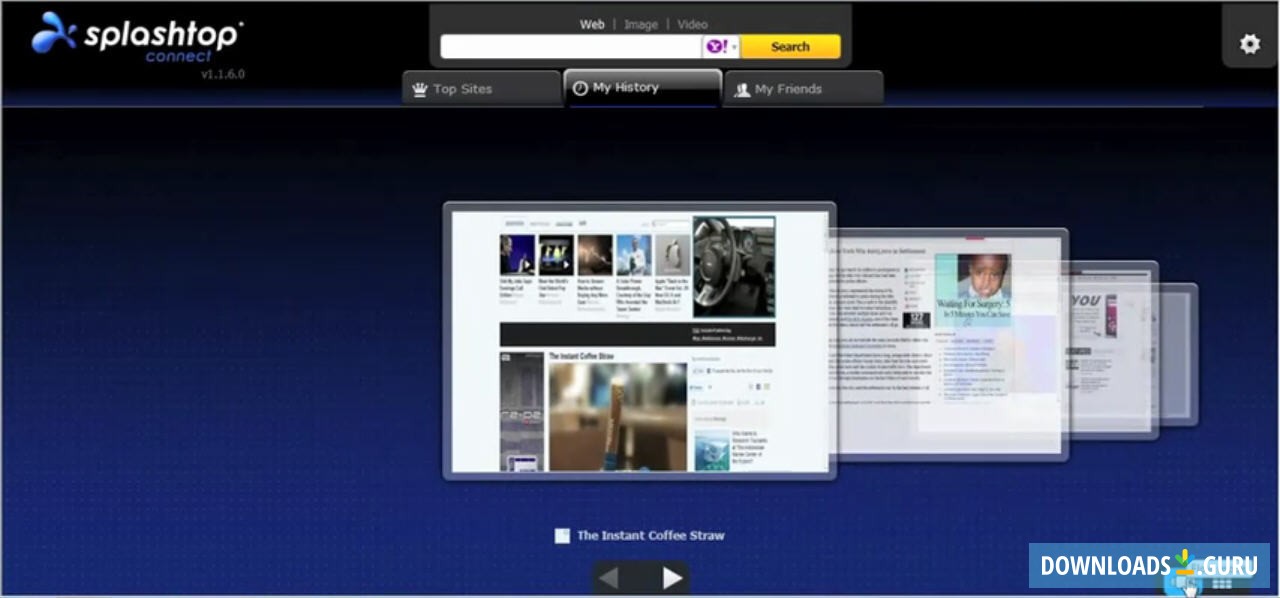1280x598 pixels.
Task: Click the Instant Coffee Straw title text
Action: pos(651,536)
